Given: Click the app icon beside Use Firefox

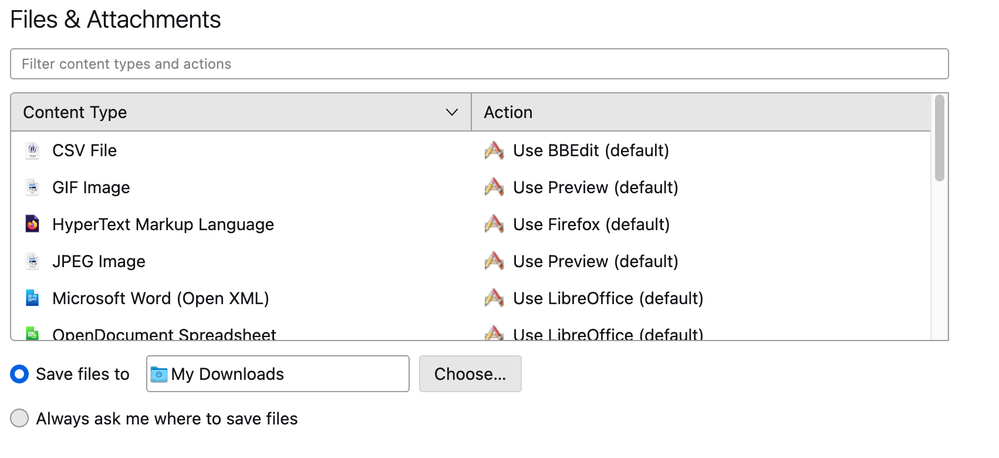Looking at the screenshot, I should [x=494, y=225].
